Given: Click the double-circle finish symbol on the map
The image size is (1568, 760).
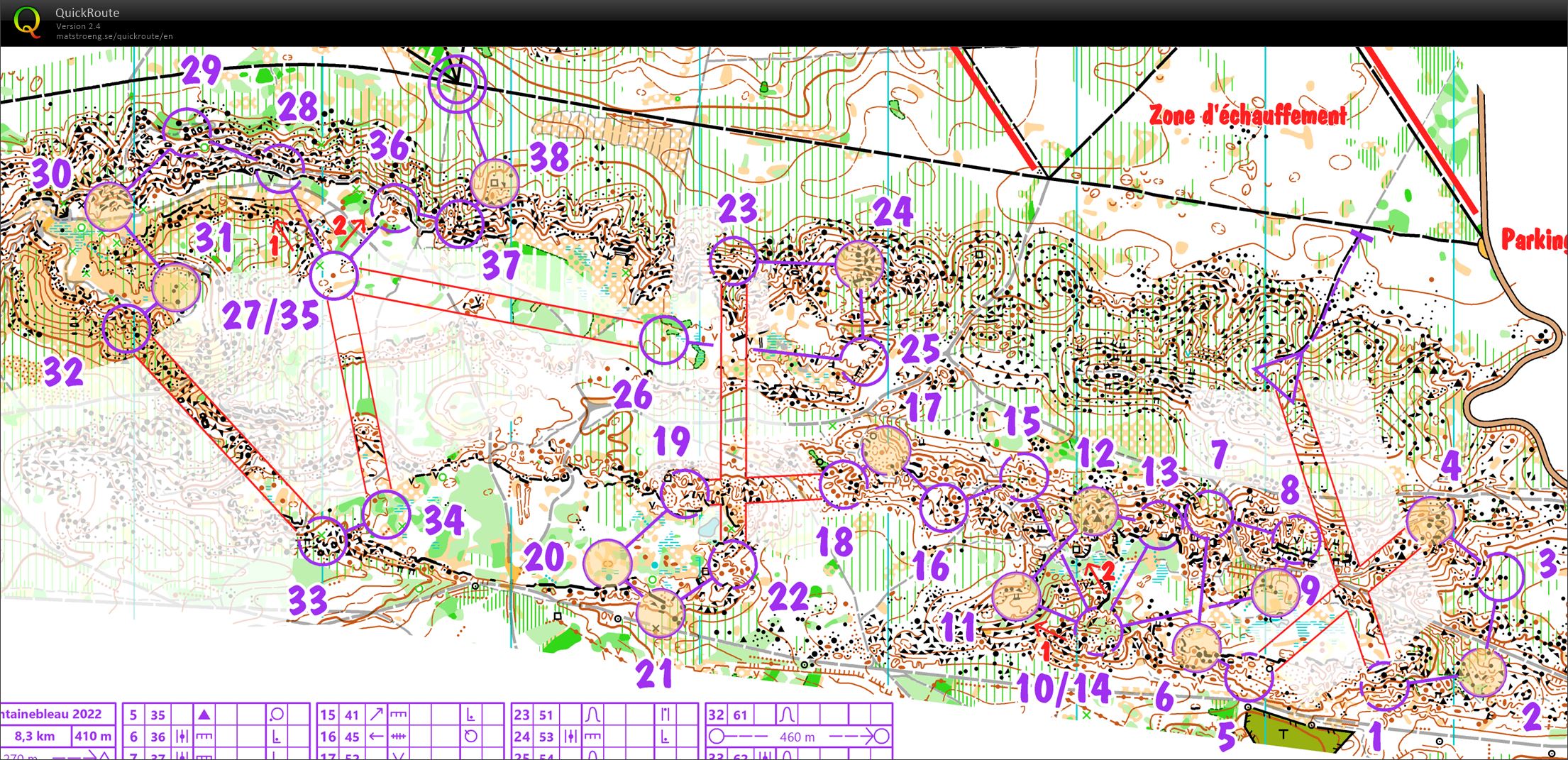Looking at the screenshot, I should coord(456,84).
